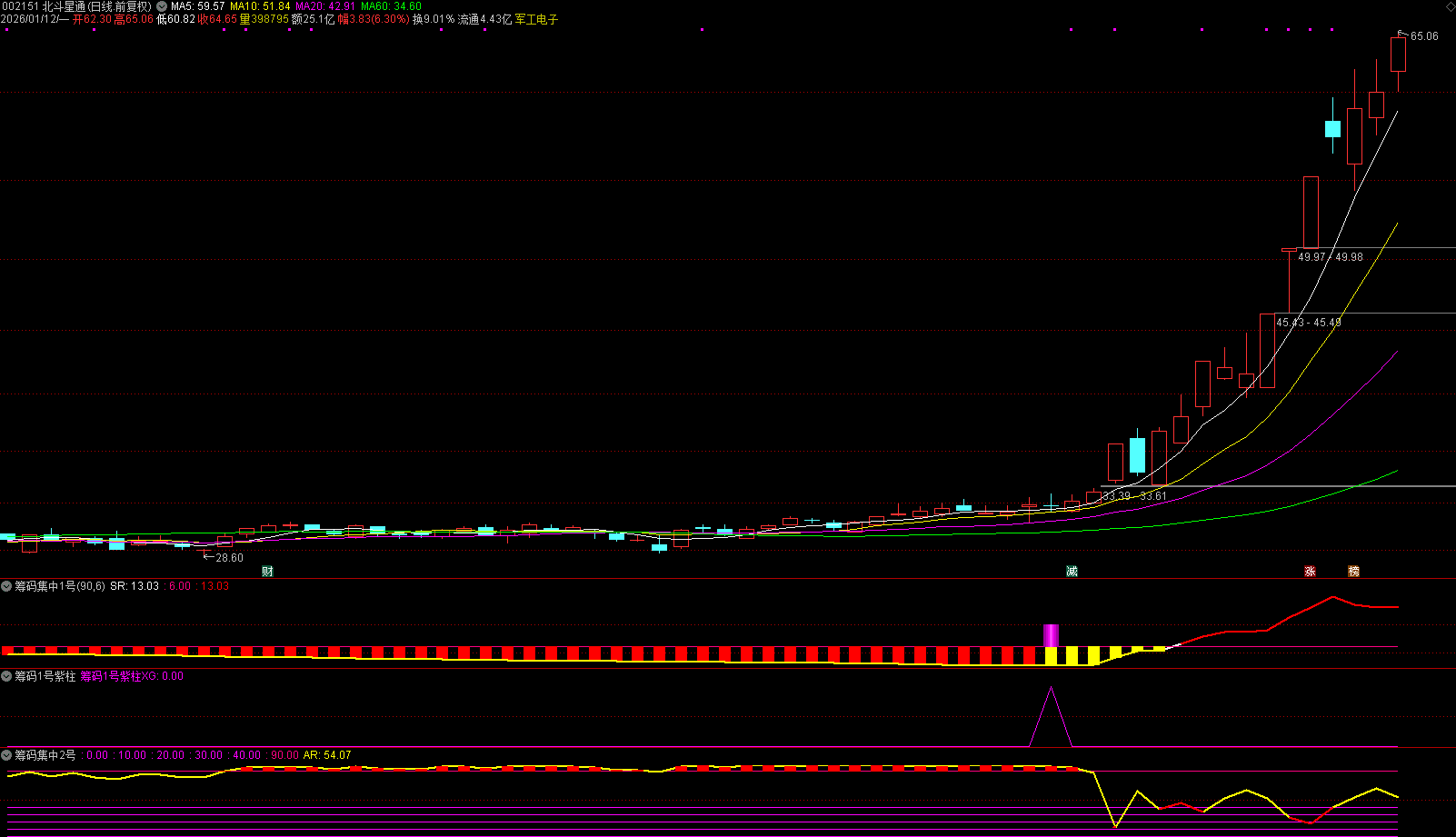Click the 28.60 low price arrow label
This screenshot has width=1456, height=837.
coord(228,558)
